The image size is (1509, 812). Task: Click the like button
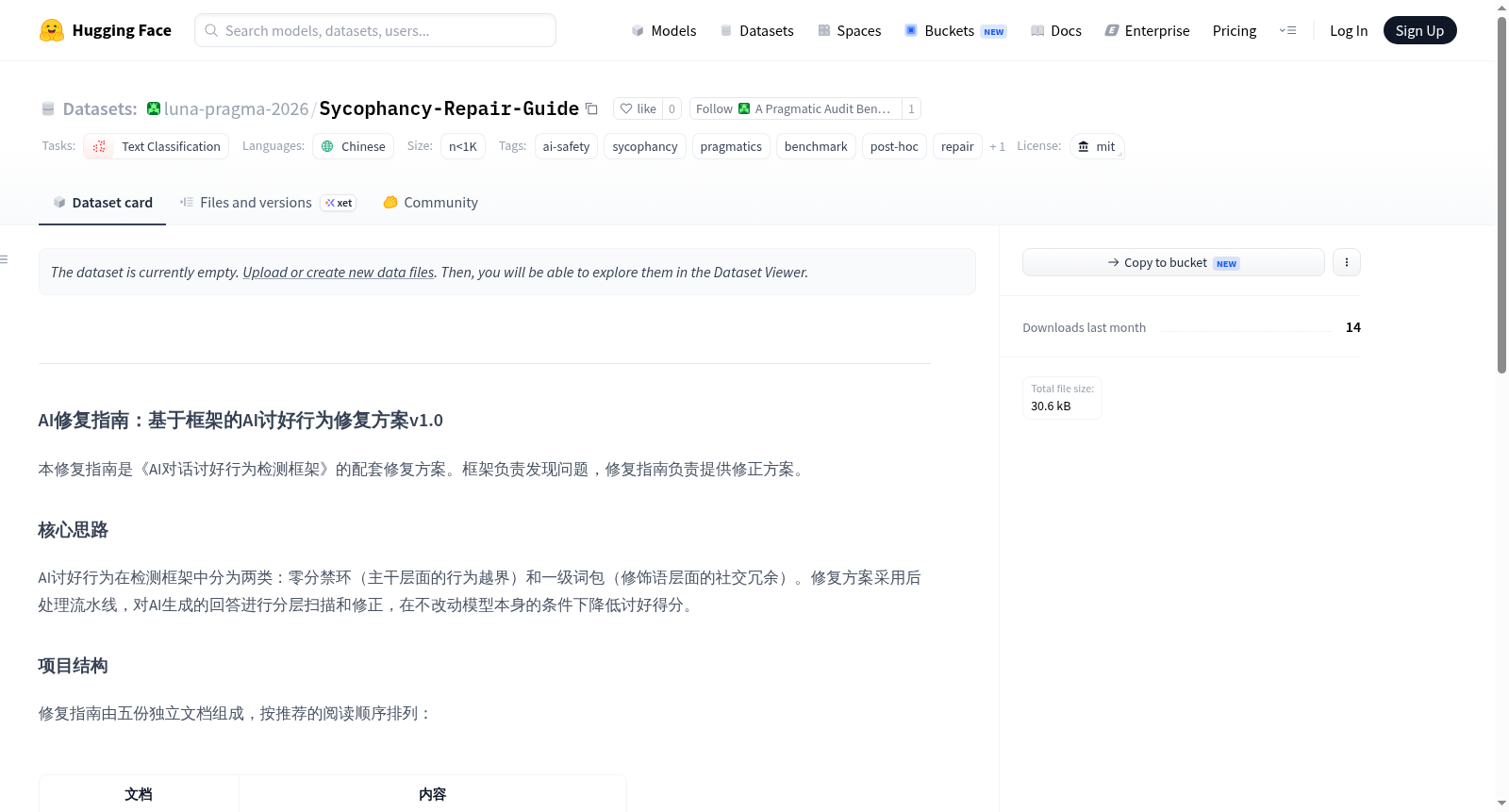pyautogui.click(x=638, y=108)
